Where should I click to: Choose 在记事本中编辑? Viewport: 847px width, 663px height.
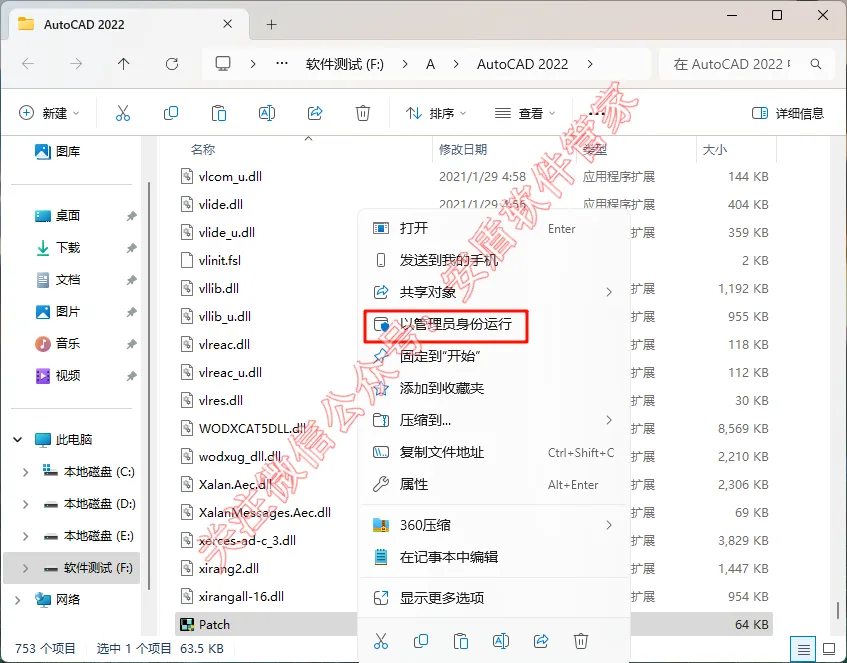pos(494,557)
